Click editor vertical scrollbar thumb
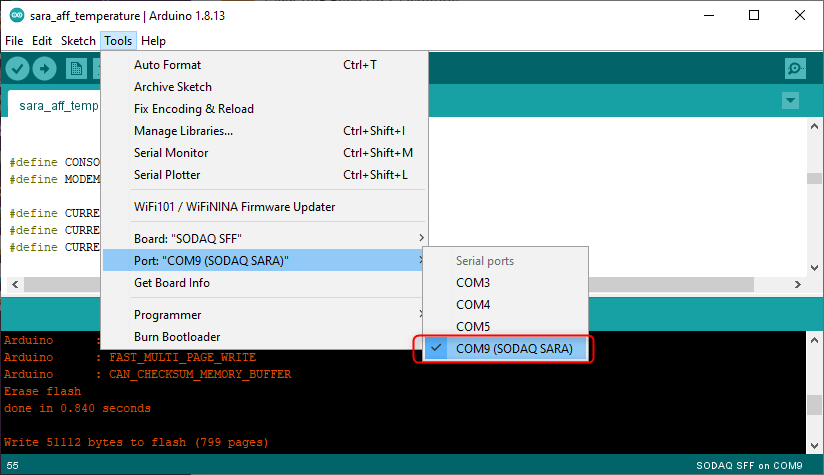 tap(814, 178)
